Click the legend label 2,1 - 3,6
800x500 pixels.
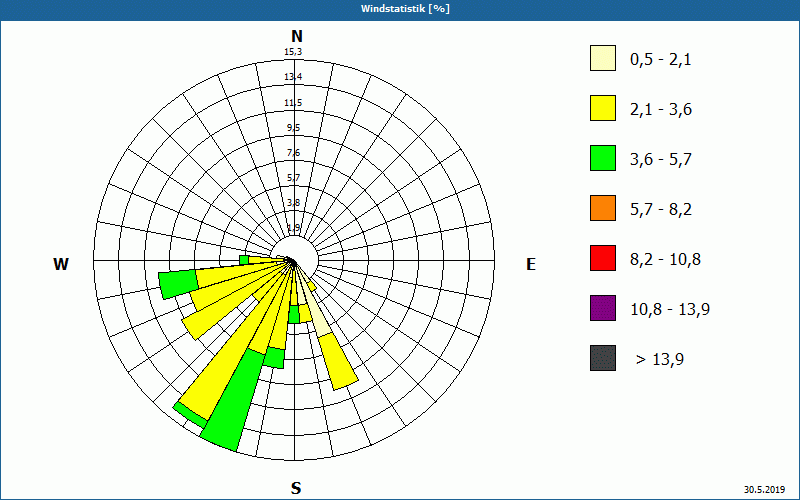click(x=661, y=110)
